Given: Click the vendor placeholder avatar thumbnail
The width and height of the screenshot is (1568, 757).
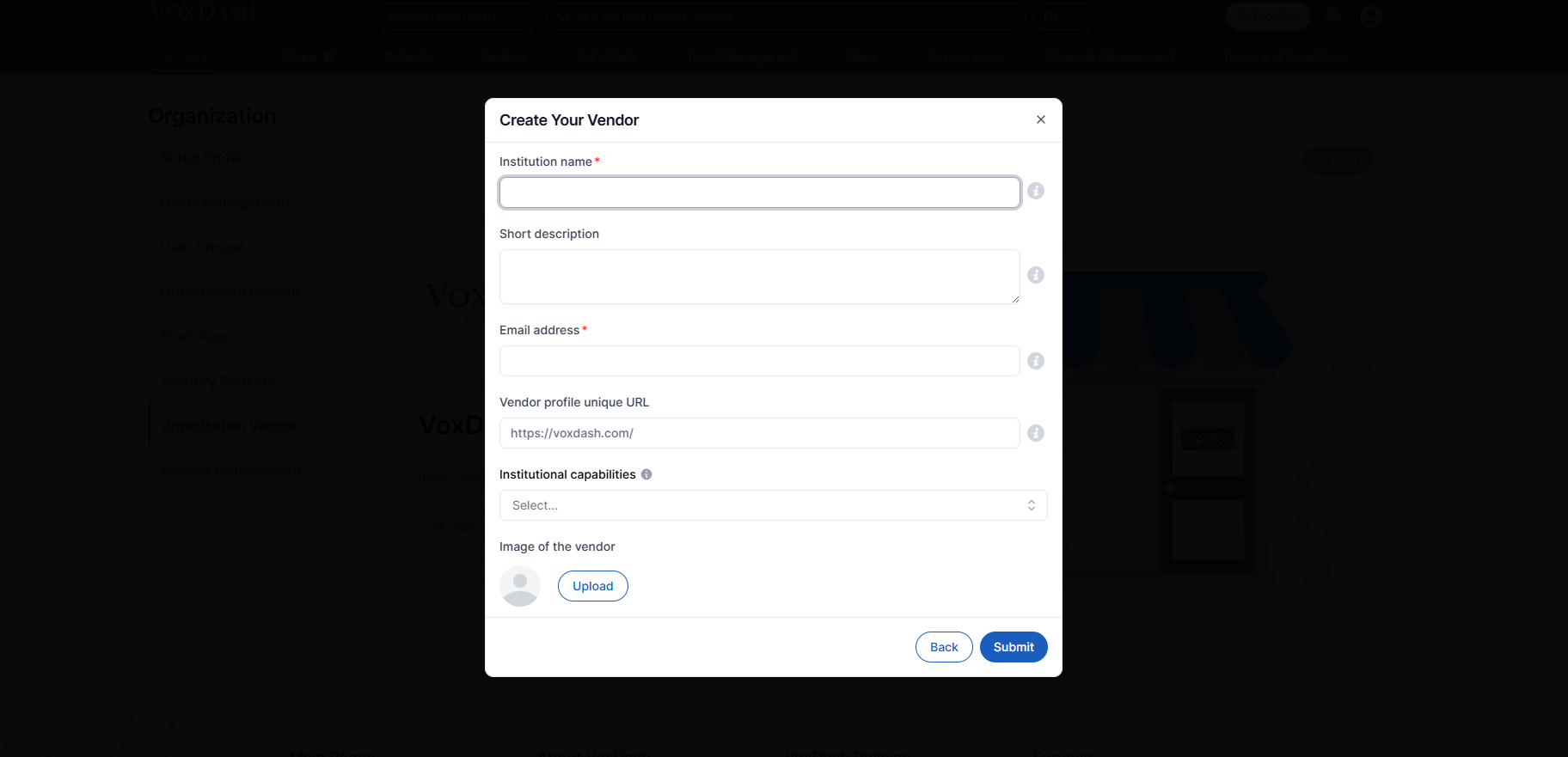Looking at the screenshot, I should click(519, 585).
